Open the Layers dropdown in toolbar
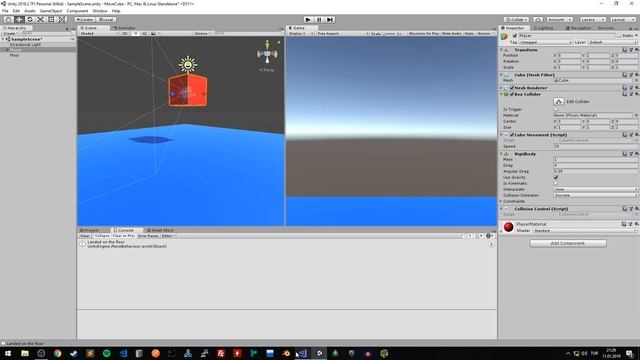Viewport: 640px width, 360px height. click(593, 20)
